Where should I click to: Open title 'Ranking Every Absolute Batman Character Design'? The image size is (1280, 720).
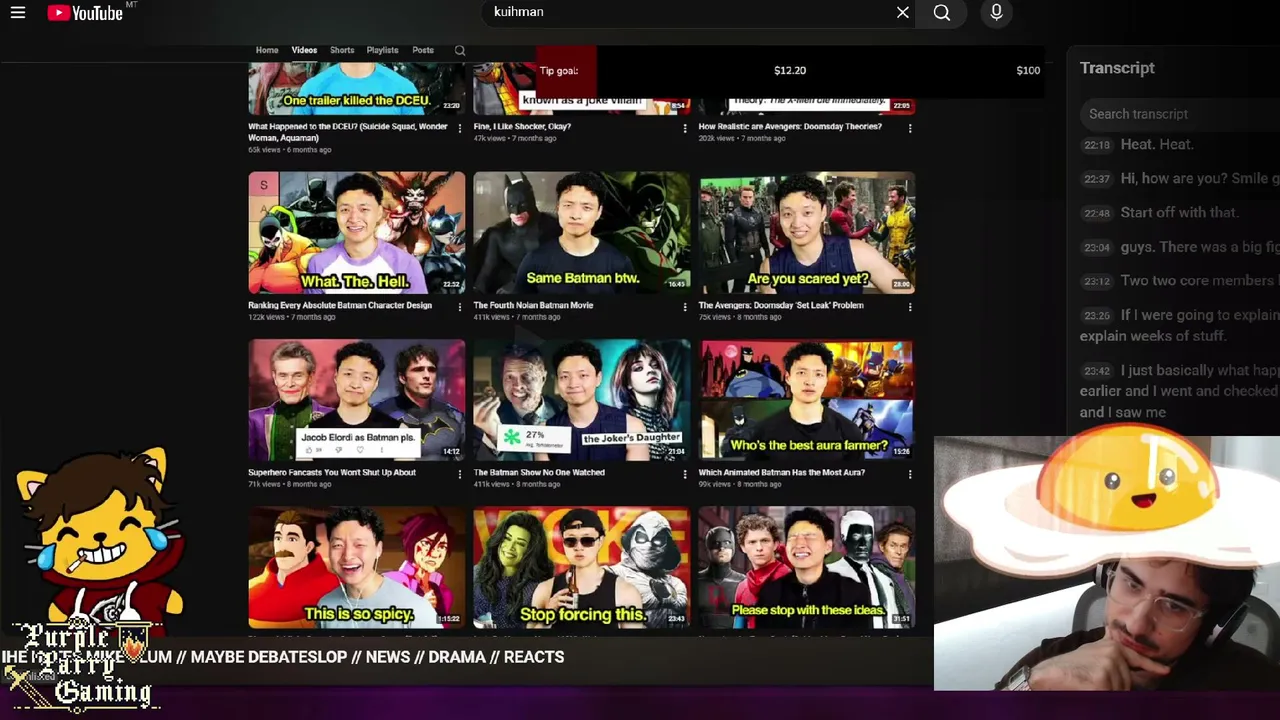click(x=340, y=305)
